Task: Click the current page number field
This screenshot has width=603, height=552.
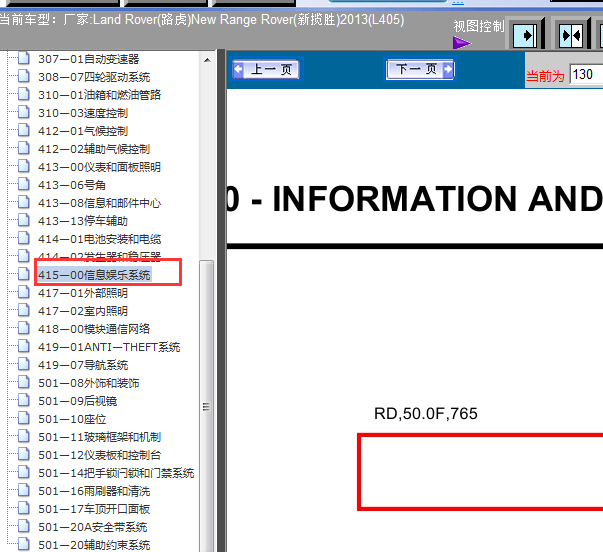Action: (x=586, y=74)
